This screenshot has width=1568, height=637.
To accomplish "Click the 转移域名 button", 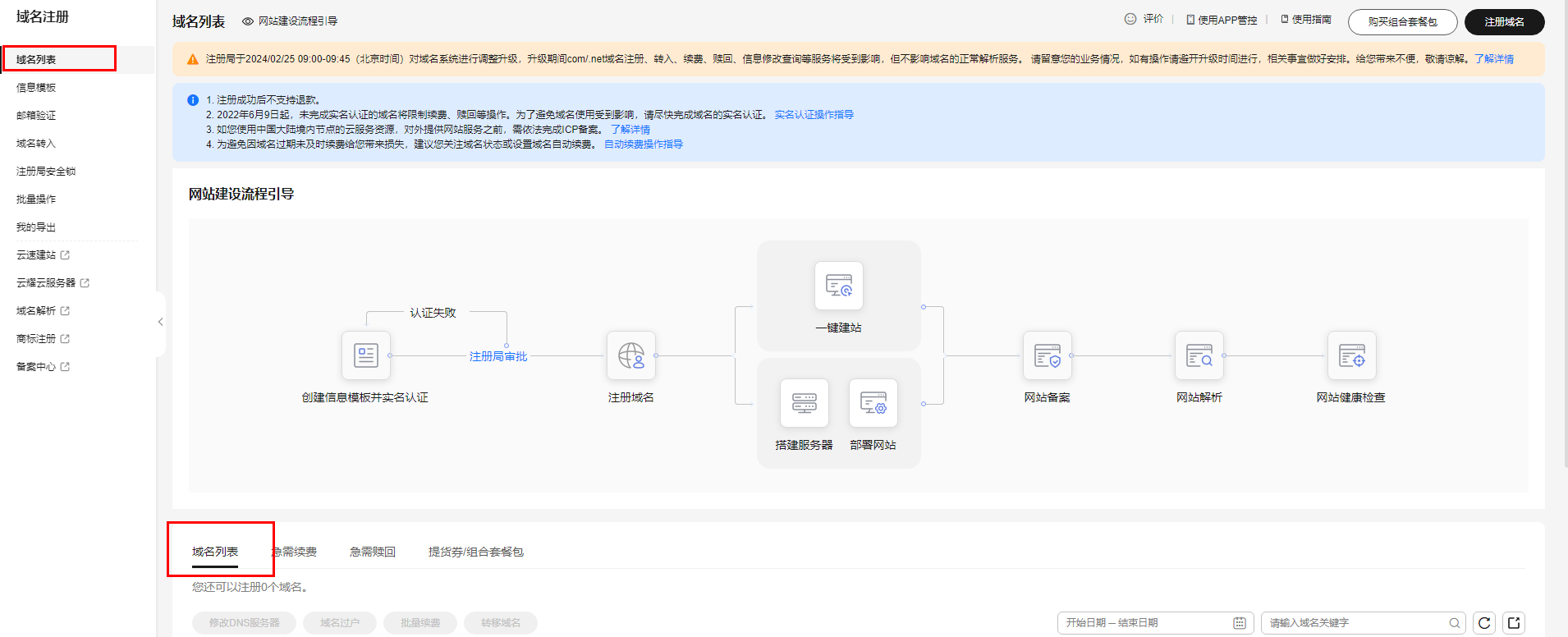I will (x=501, y=623).
